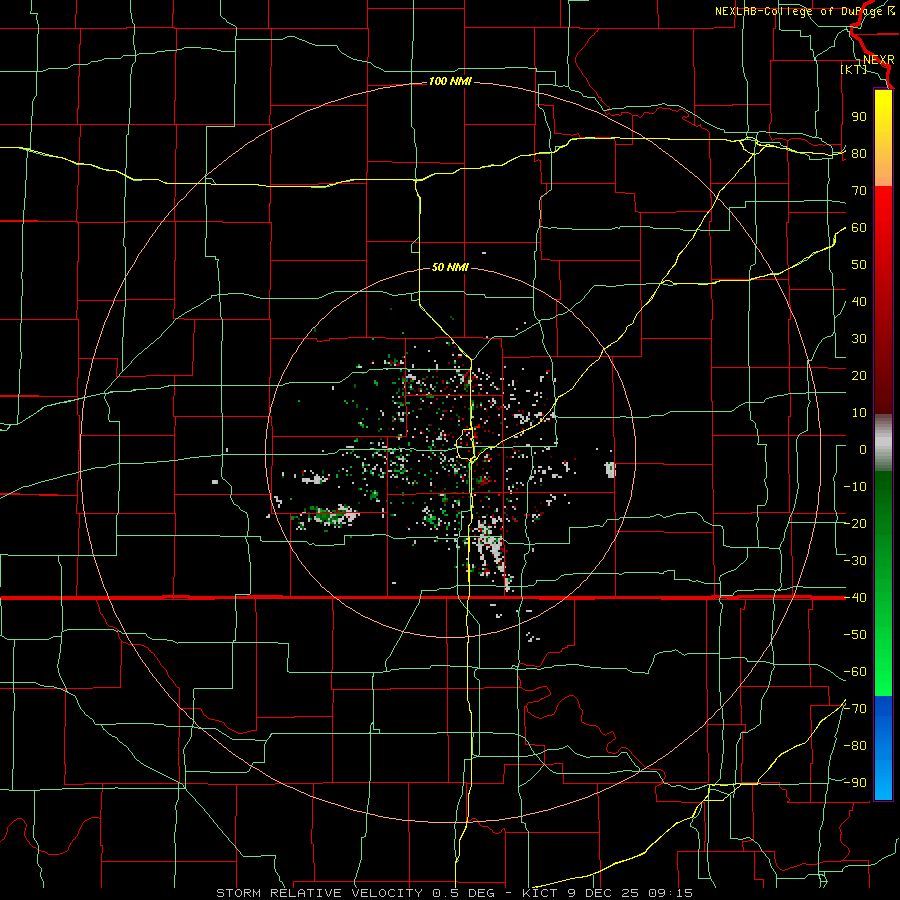Click the gray zero-velocity segment of color bar
This screenshot has width=900, height=900.
883,443
